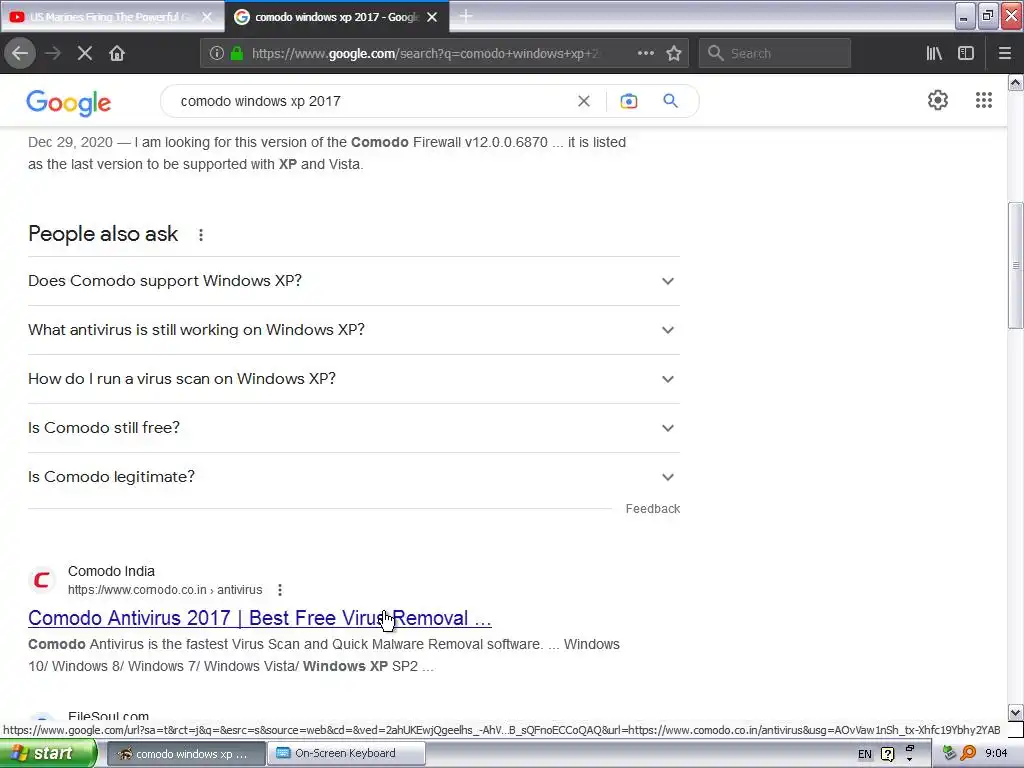
Task: Toggle the sidebar icon in toolbar
Action: 966,53
